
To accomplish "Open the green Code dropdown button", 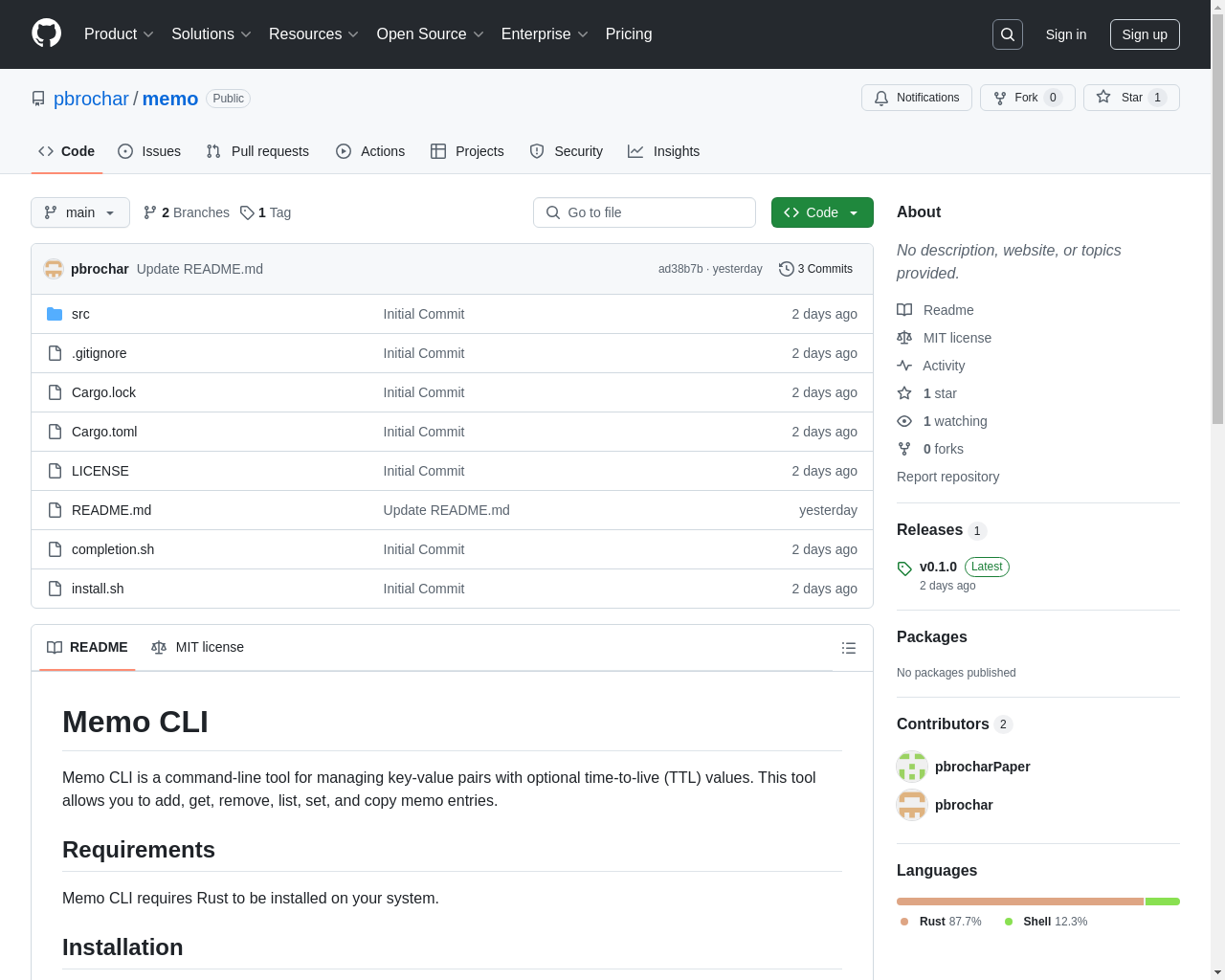I will pyautogui.click(x=822, y=212).
